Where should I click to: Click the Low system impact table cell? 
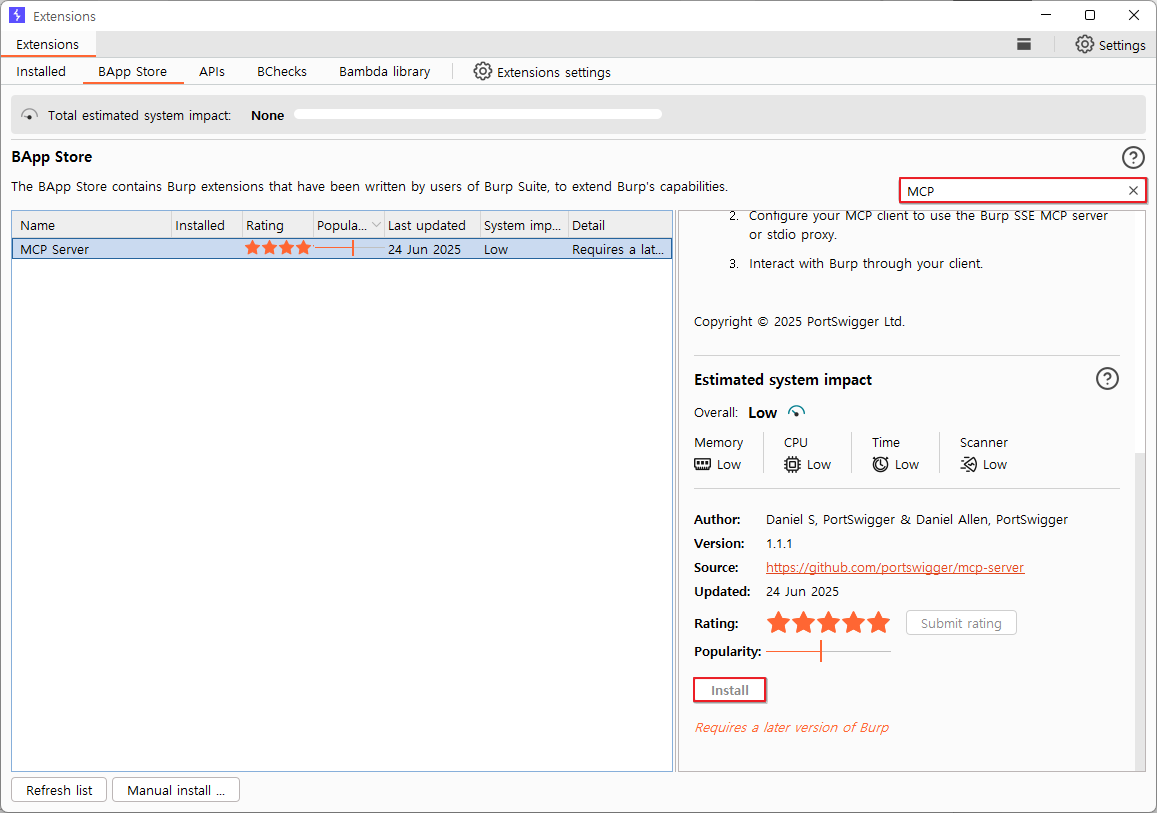click(x=525, y=249)
